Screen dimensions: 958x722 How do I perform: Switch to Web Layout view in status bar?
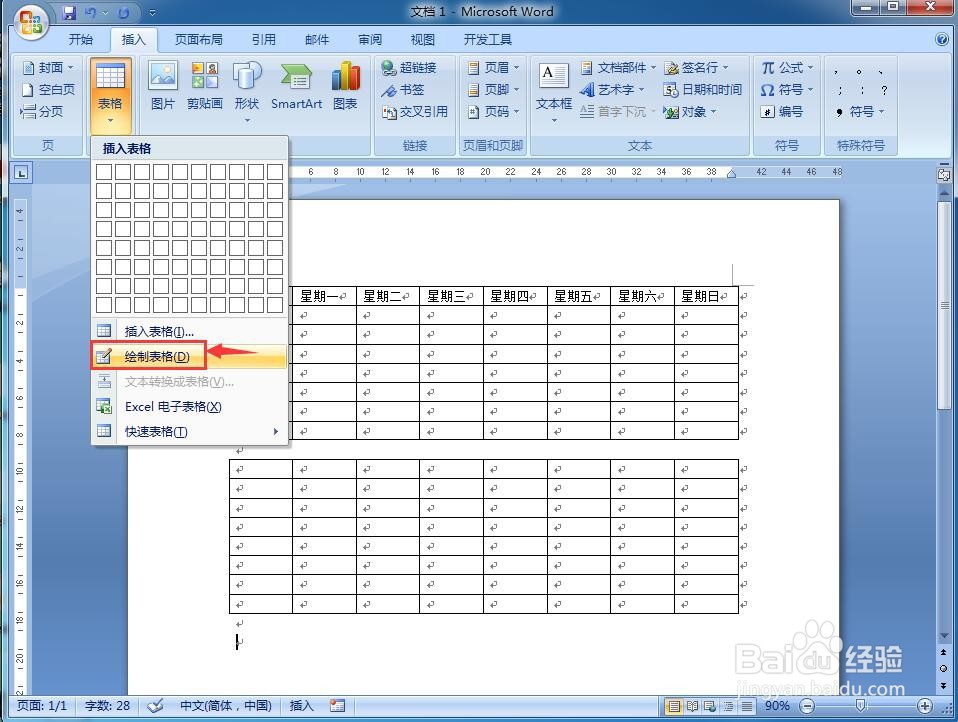(712, 705)
